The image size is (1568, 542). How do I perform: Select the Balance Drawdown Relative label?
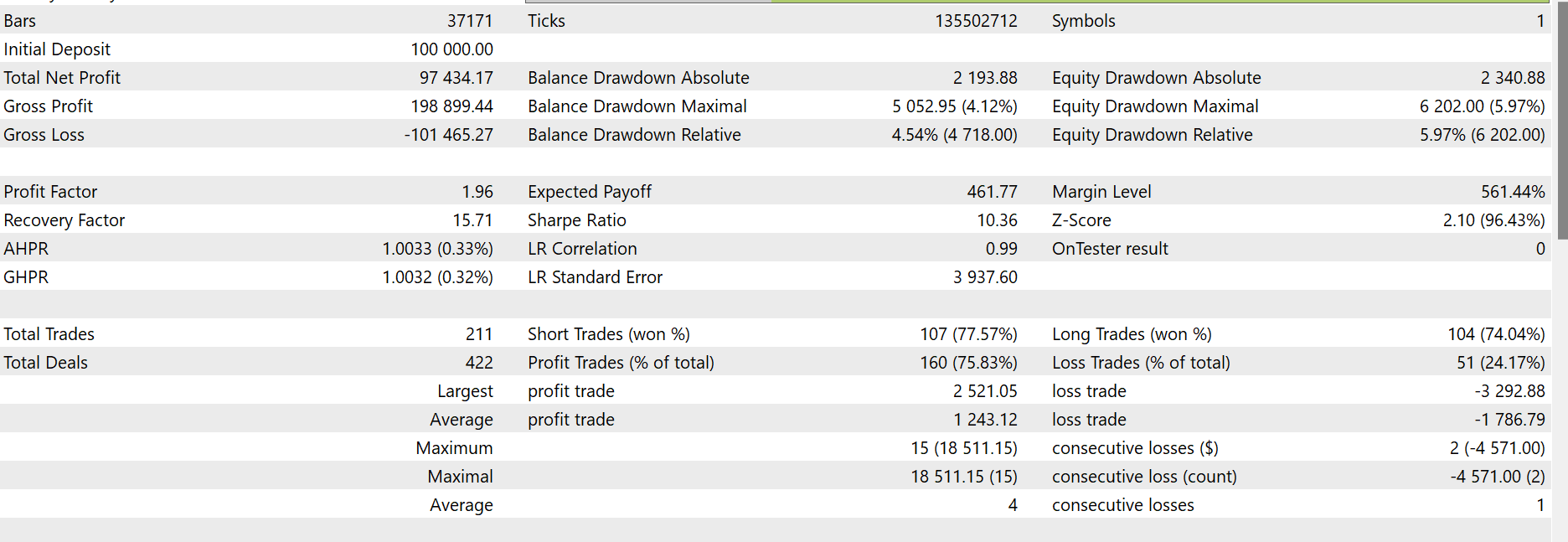[x=634, y=135]
